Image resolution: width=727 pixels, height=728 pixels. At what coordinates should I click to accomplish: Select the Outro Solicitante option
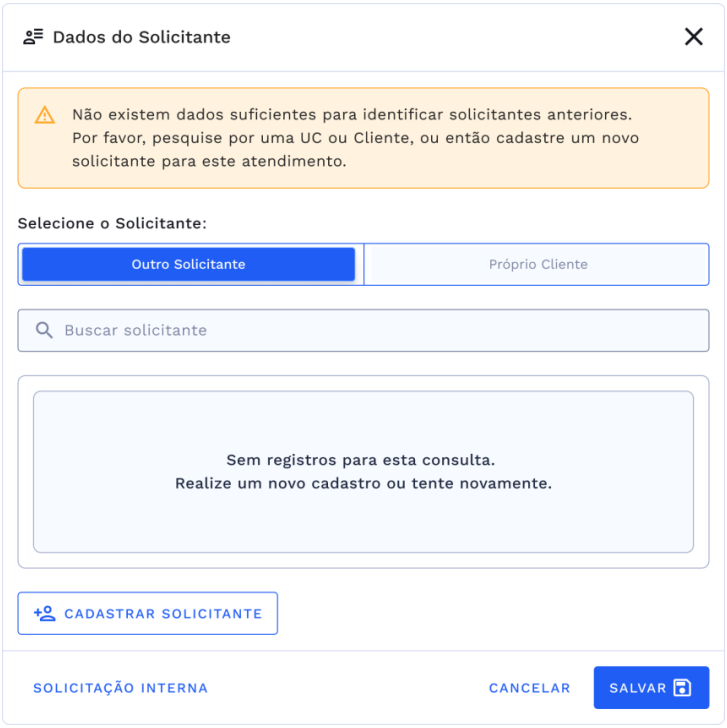pos(189,264)
